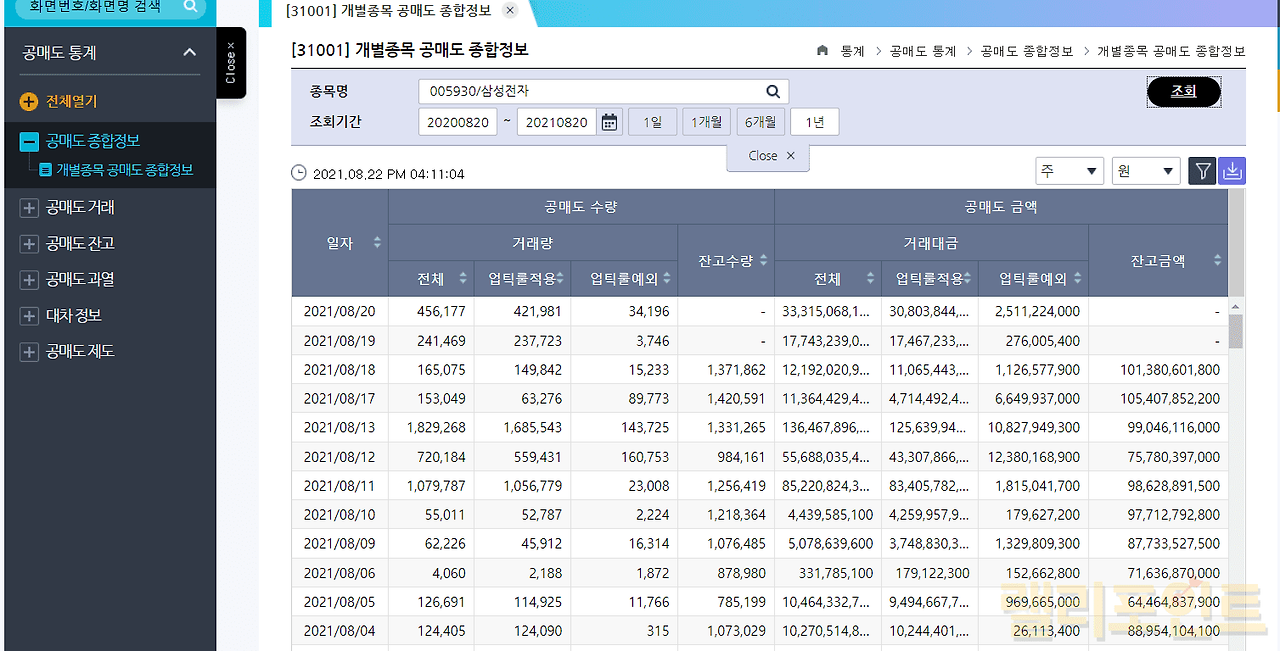Viewport: 1280px width, 651px height.
Task: Click the sidebar screen search magnifier icon
Action: (x=190, y=7)
